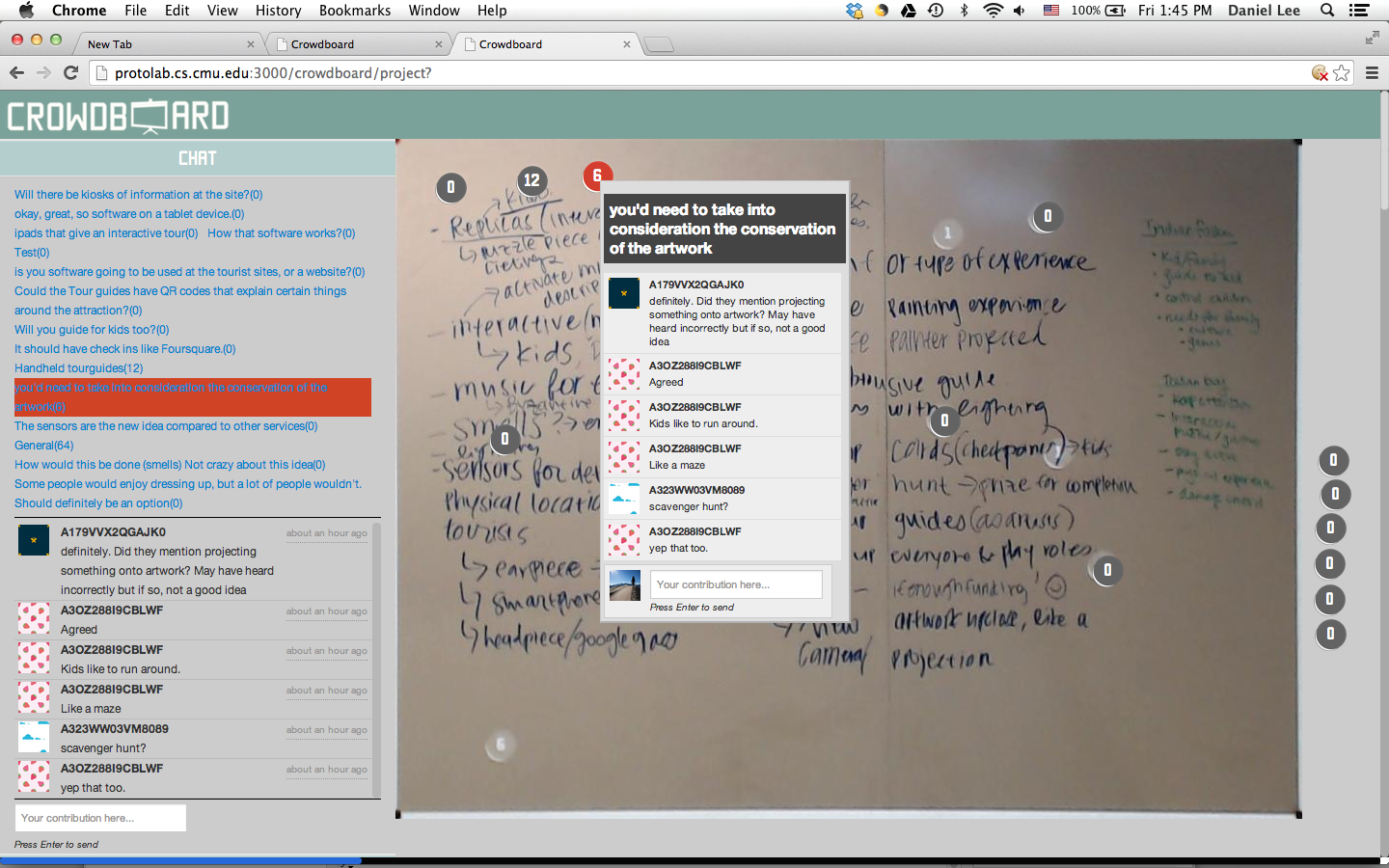Open the Bookmarks menu
1389x868 pixels.
tap(355, 11)
